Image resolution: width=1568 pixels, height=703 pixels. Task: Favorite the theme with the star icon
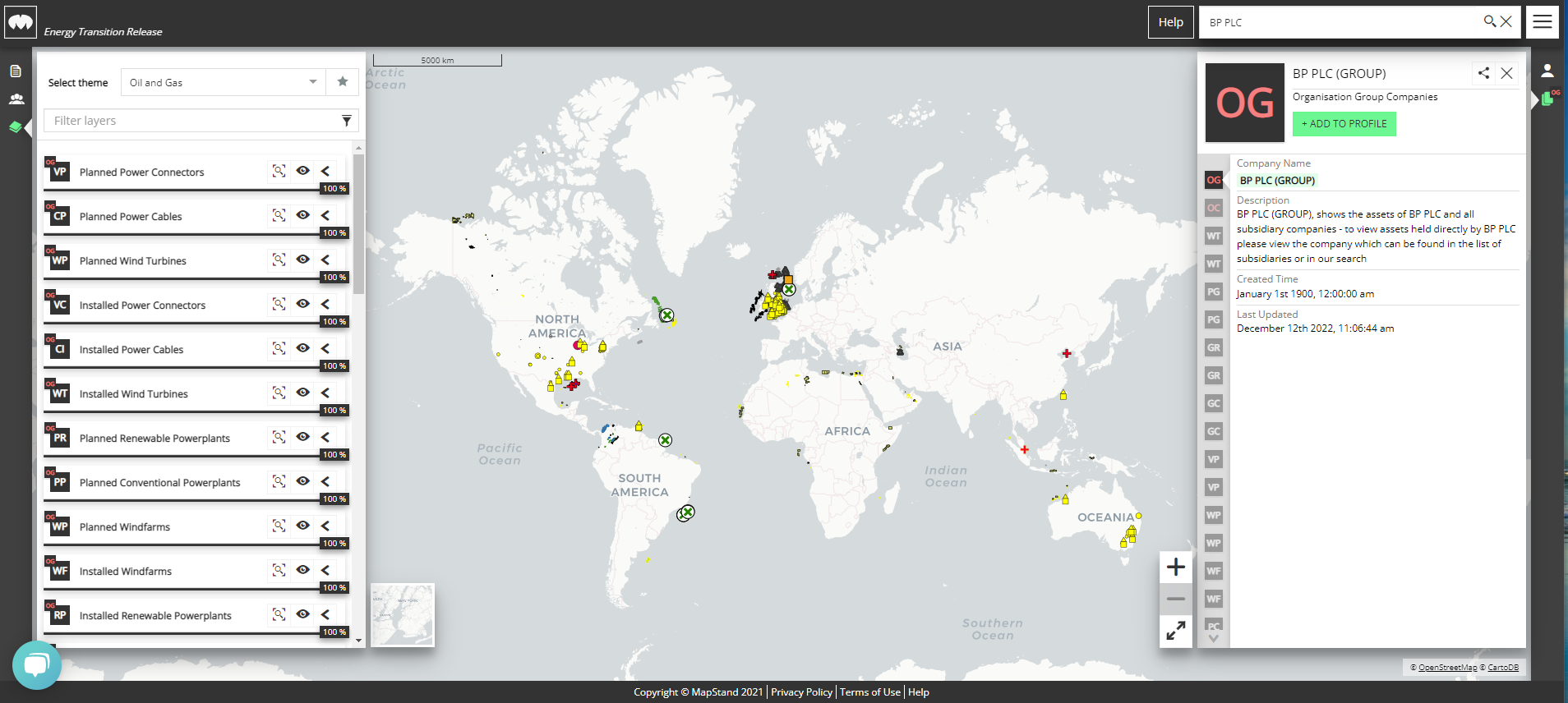point(343,82)
